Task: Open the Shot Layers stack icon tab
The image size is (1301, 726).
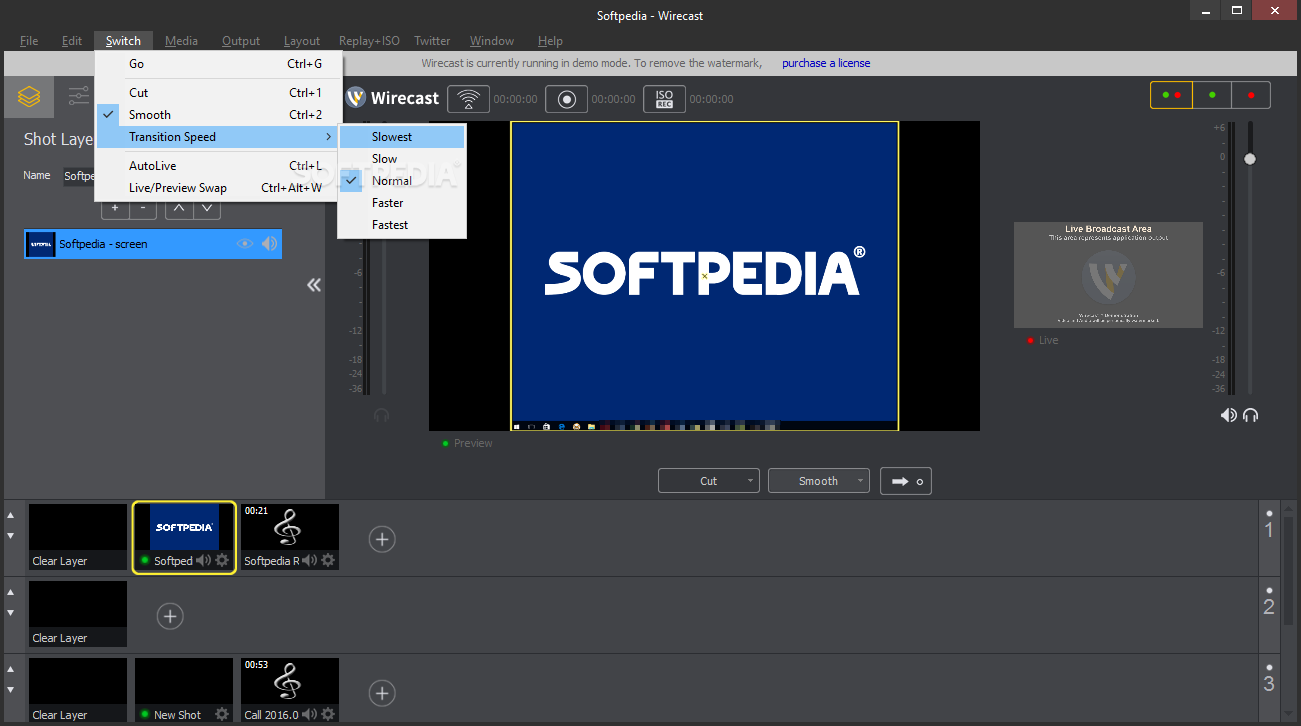Action: coord(29,97)
